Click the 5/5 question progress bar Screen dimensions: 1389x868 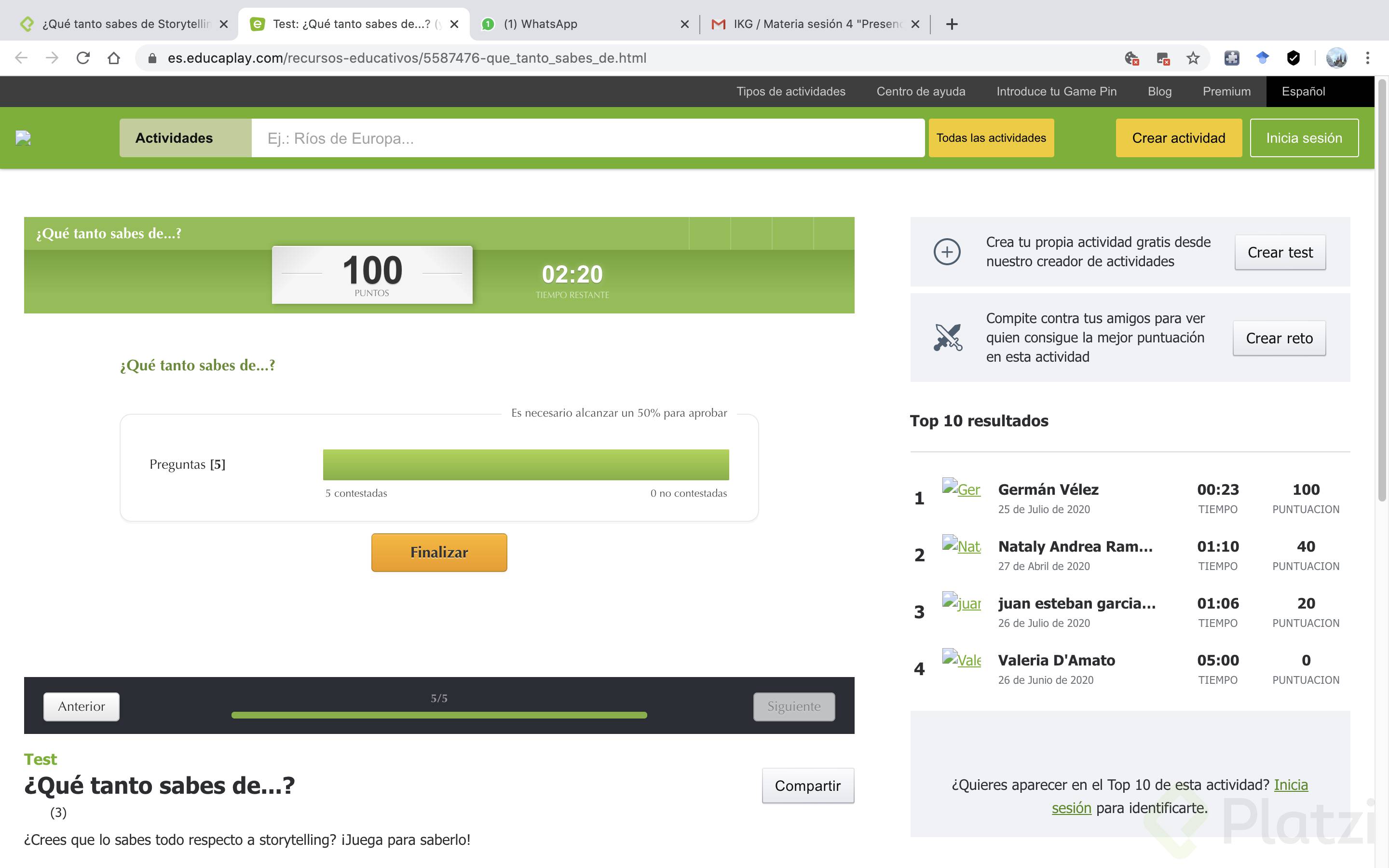point(439,715)
